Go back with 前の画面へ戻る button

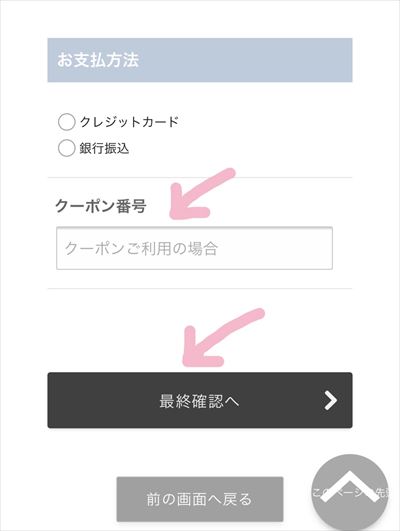pos(200,499)
